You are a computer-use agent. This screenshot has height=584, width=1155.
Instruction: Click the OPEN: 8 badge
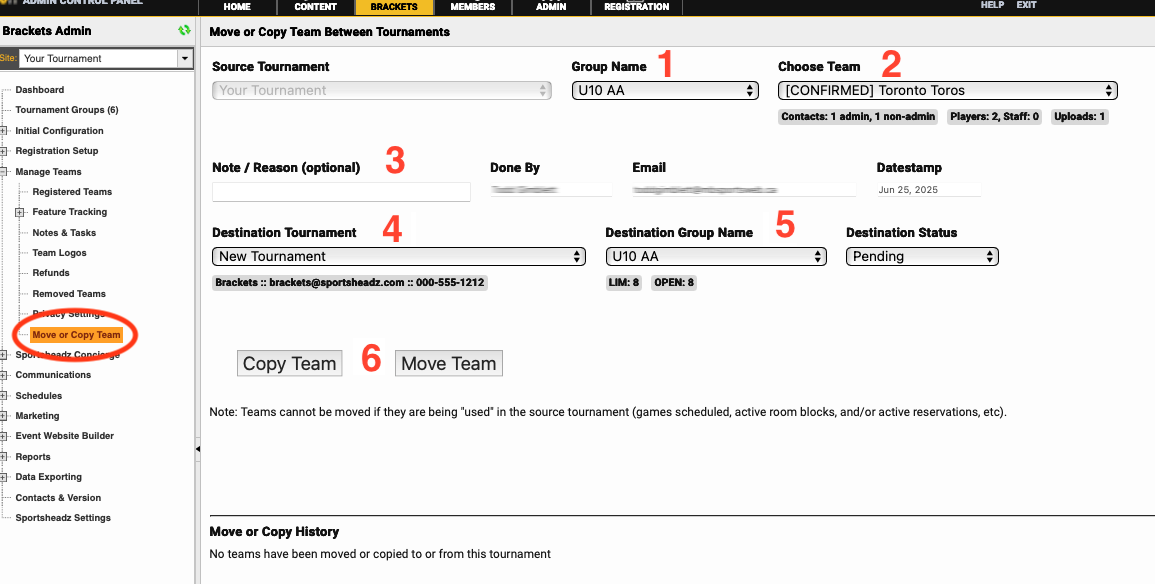674,282
